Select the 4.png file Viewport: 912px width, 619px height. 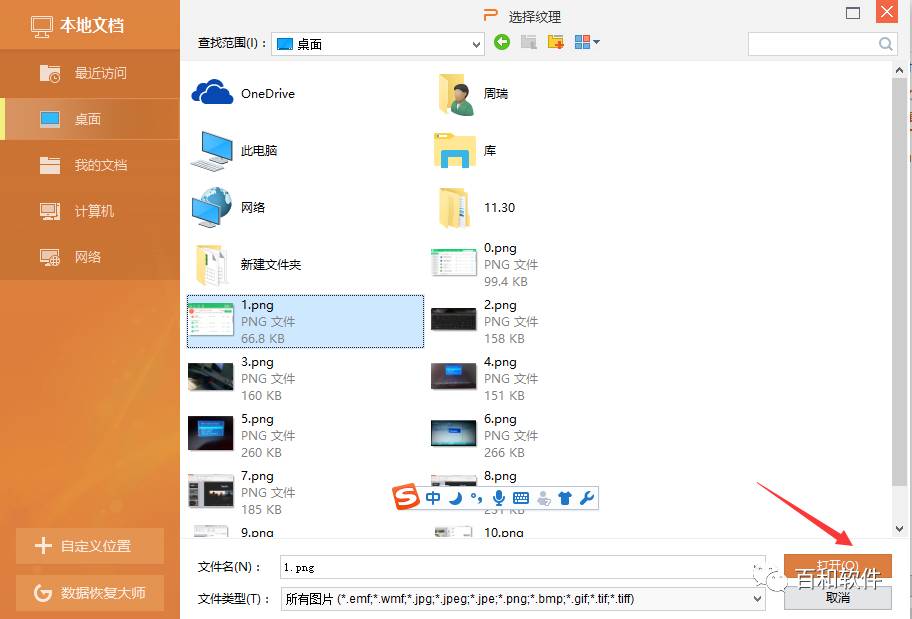coord(484,379)
